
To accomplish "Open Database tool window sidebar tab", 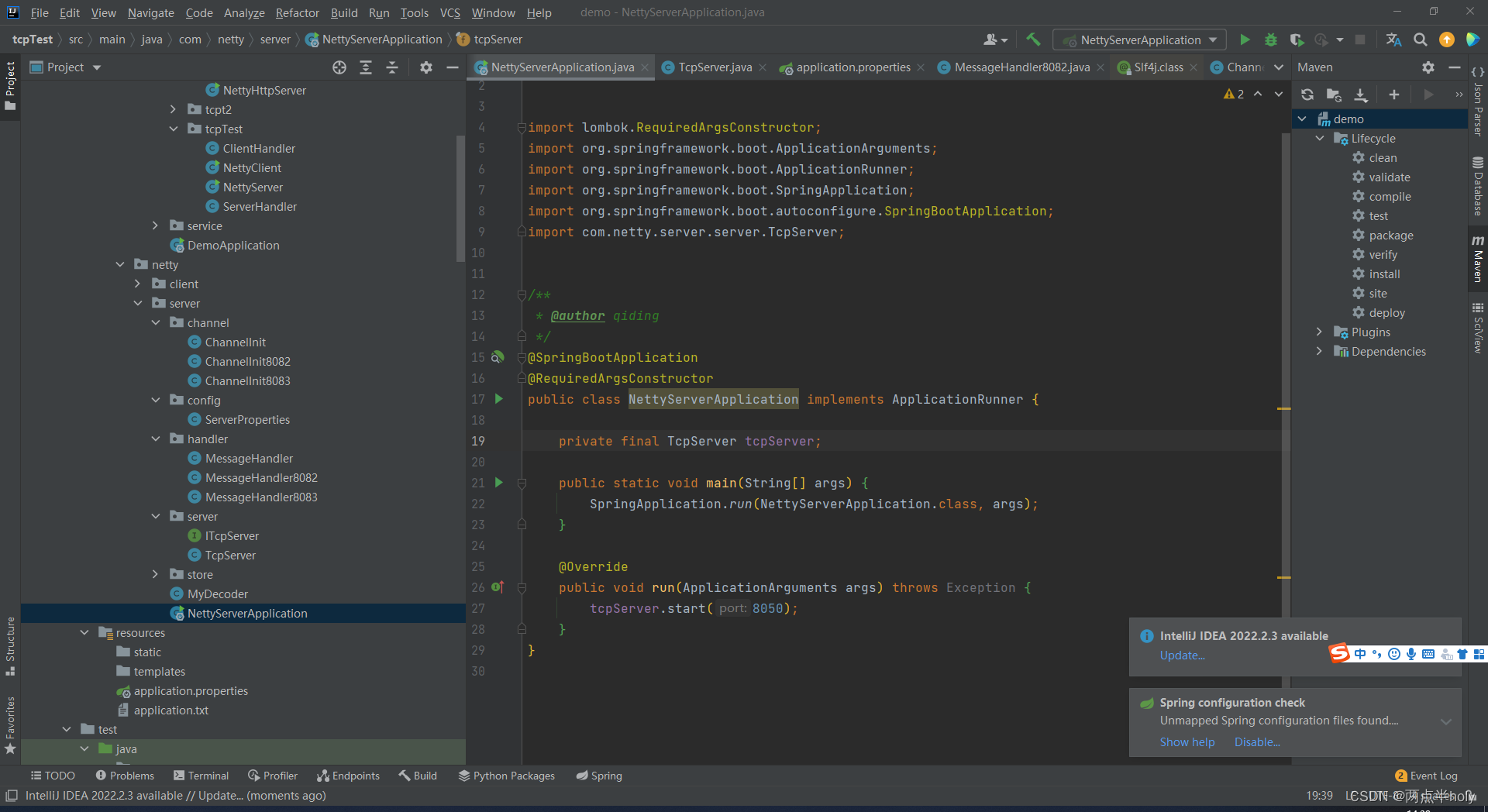I will point(1478,186).
